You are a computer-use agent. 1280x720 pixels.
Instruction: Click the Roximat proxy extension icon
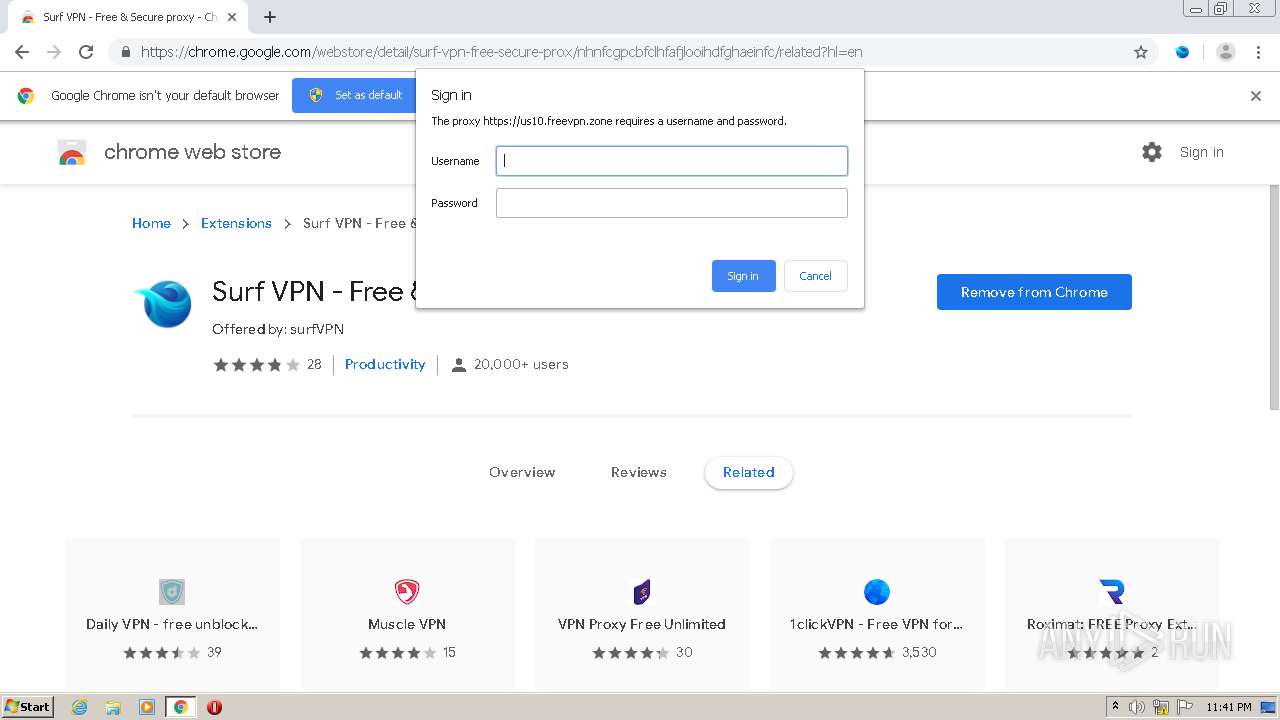[1112, 592]
